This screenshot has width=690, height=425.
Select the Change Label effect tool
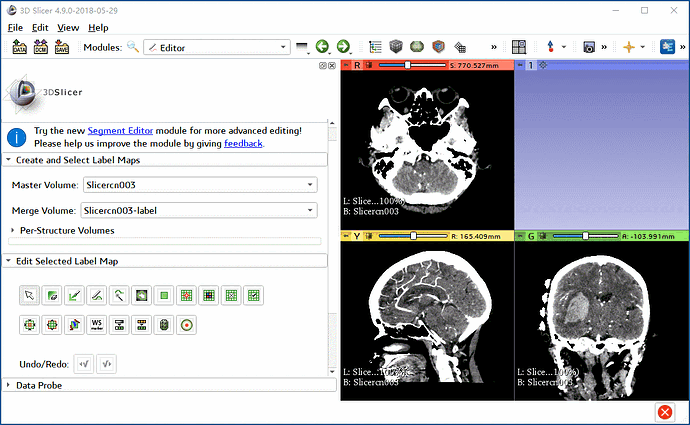141,325
